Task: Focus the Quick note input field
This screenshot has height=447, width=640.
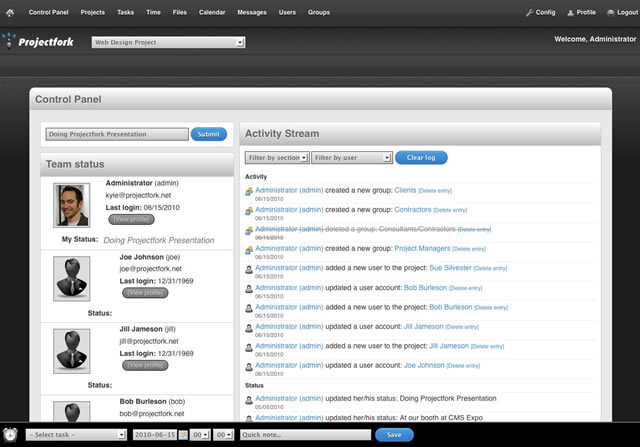Action: [304, 435]
